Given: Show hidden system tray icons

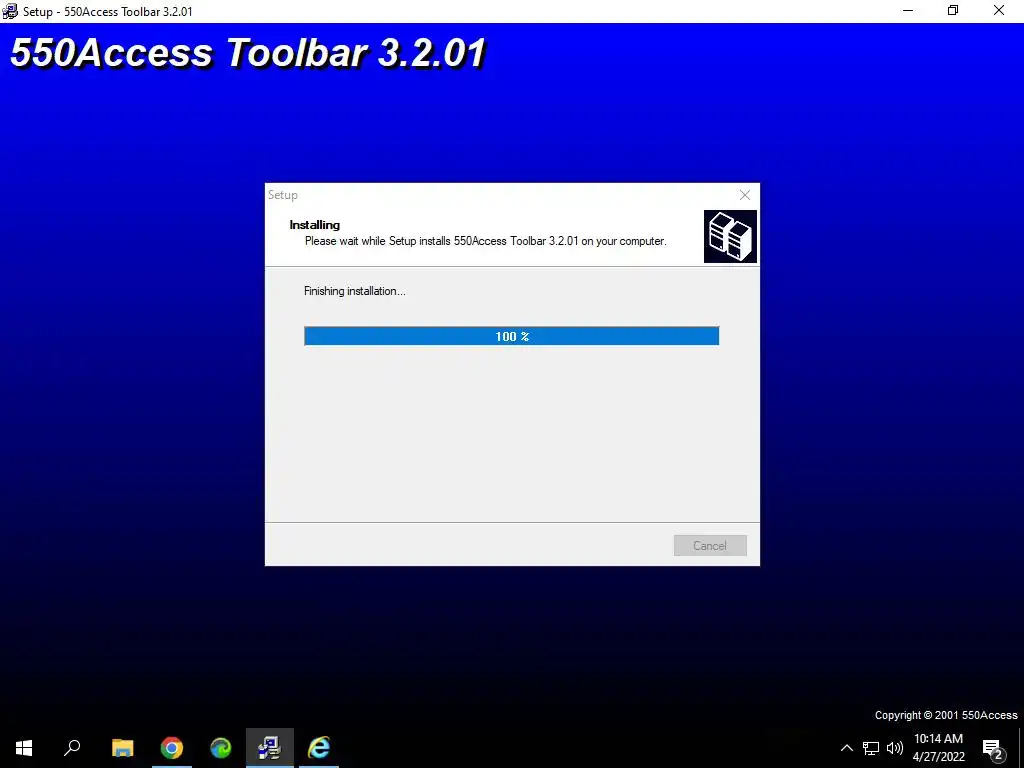Looking at the screenshot, I should [846, 748].
